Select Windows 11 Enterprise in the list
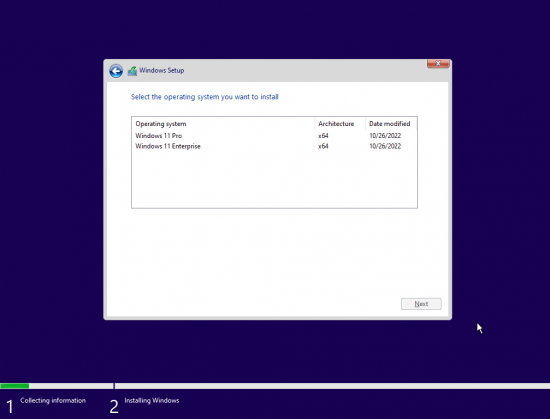 pos(274,146)
